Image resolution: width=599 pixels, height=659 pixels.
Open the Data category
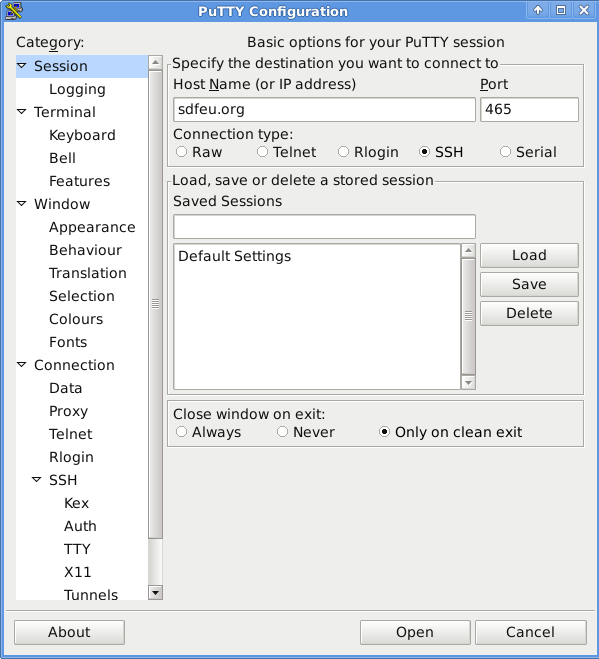coord(65,388)
